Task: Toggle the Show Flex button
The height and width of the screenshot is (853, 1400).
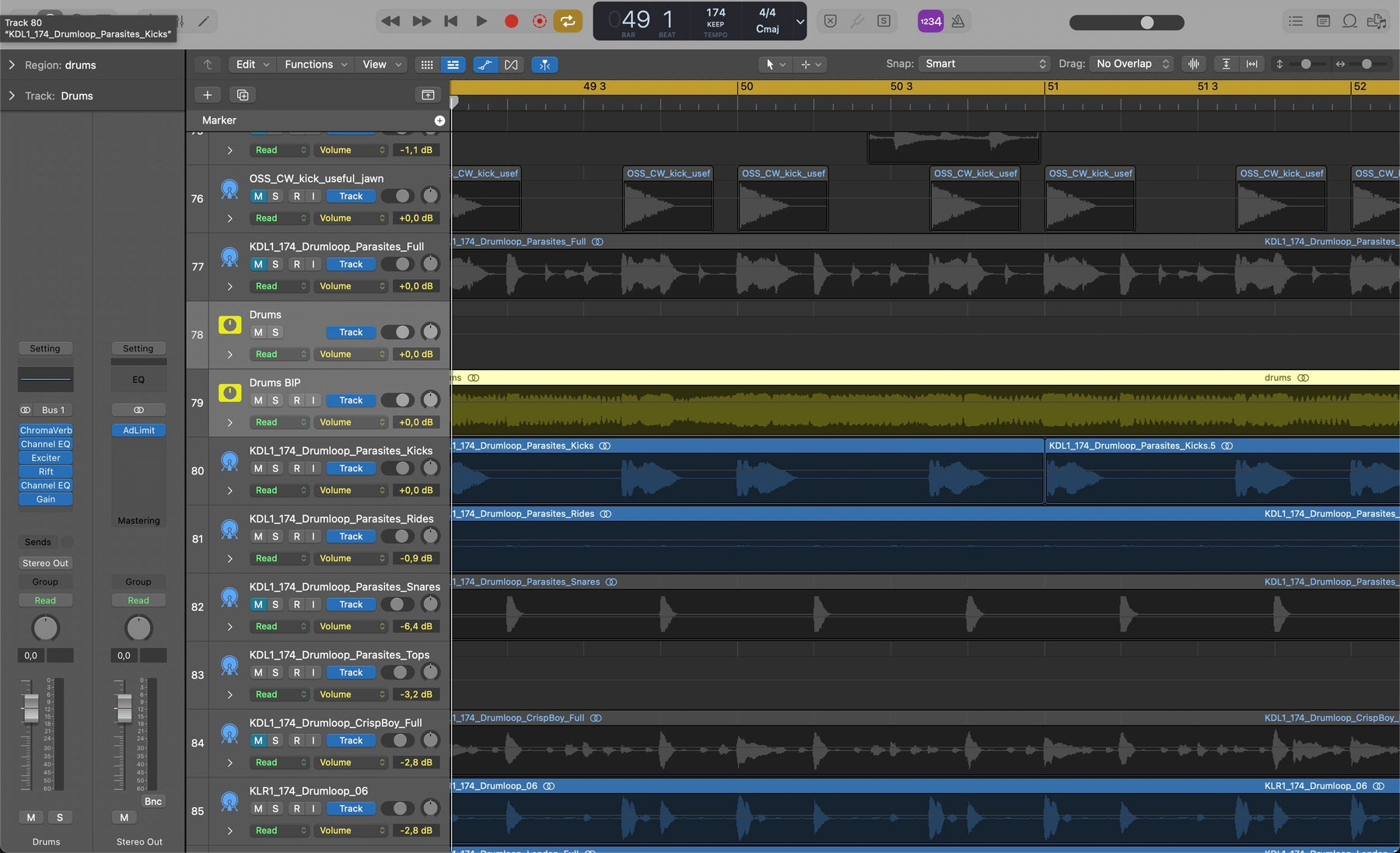Action: [511, 65]
